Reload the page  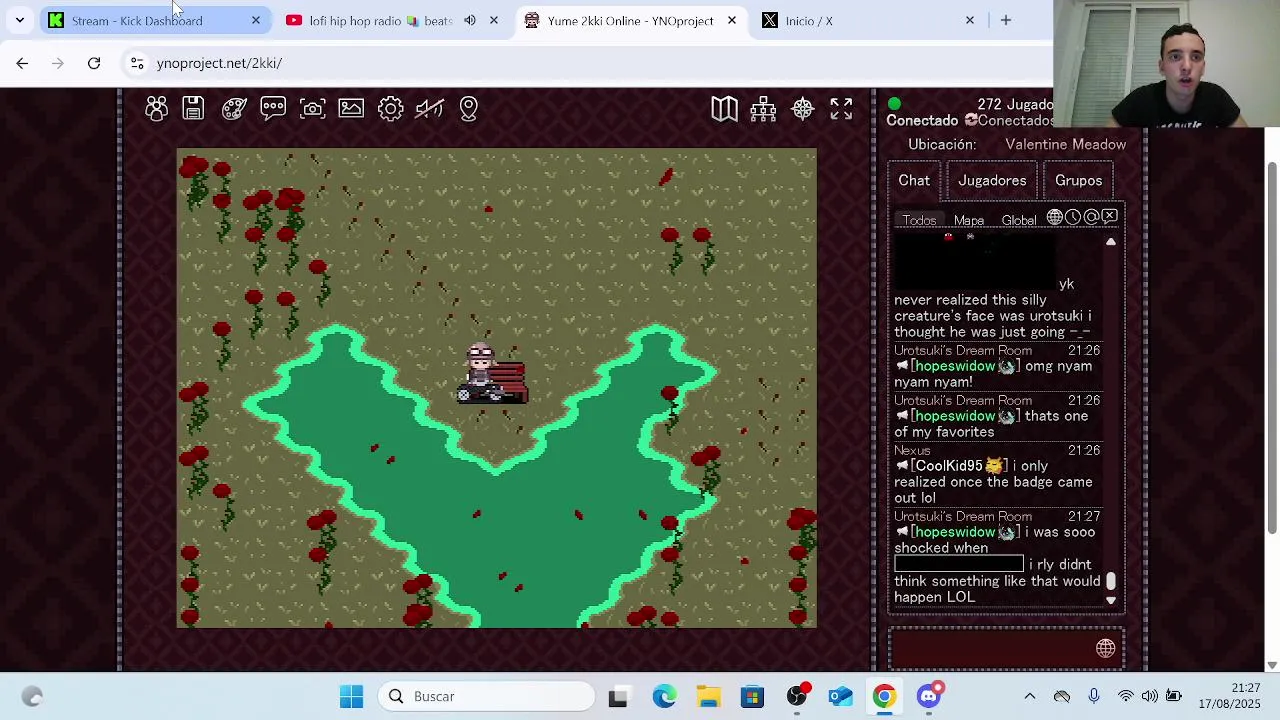(x=94, y=63)
